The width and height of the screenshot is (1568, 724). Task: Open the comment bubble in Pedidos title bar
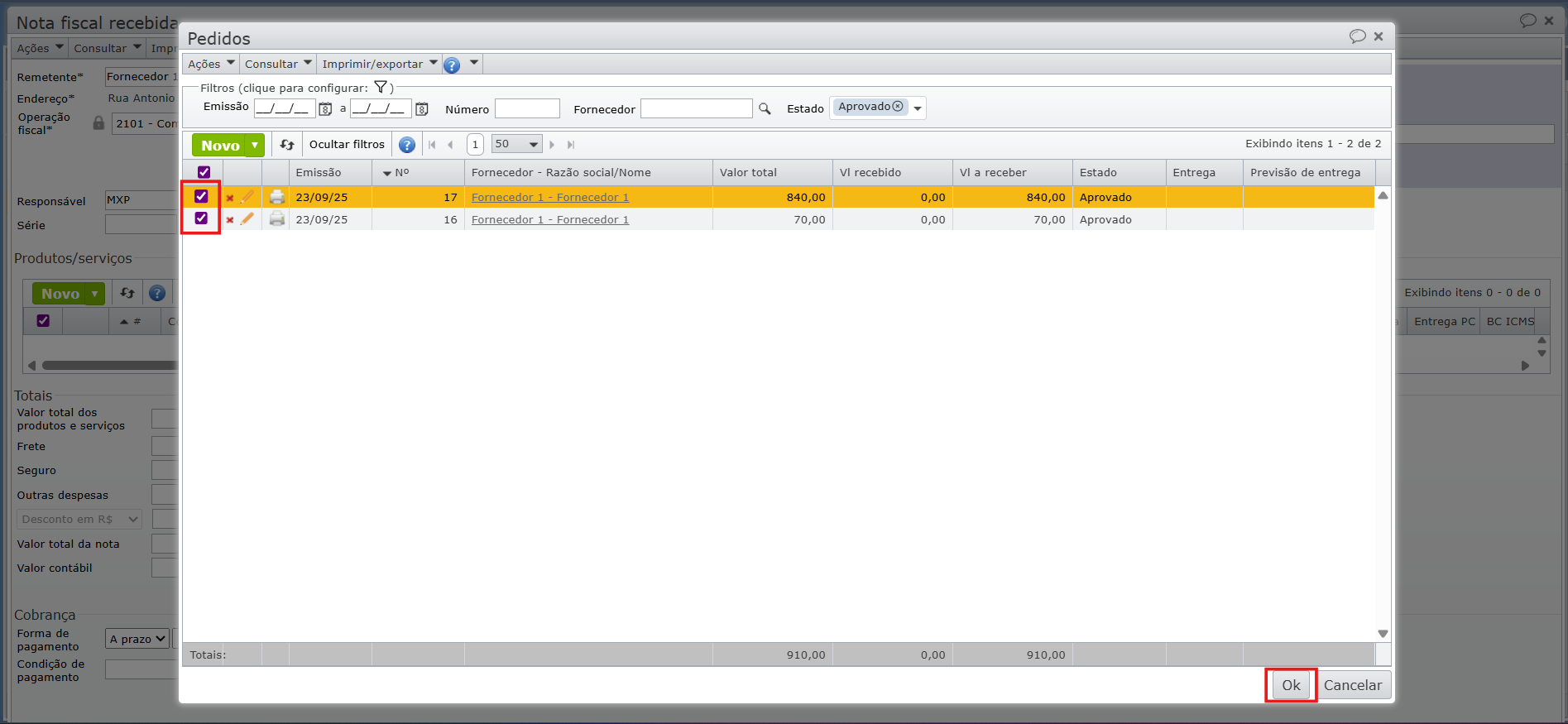[x=1358, y=36]
